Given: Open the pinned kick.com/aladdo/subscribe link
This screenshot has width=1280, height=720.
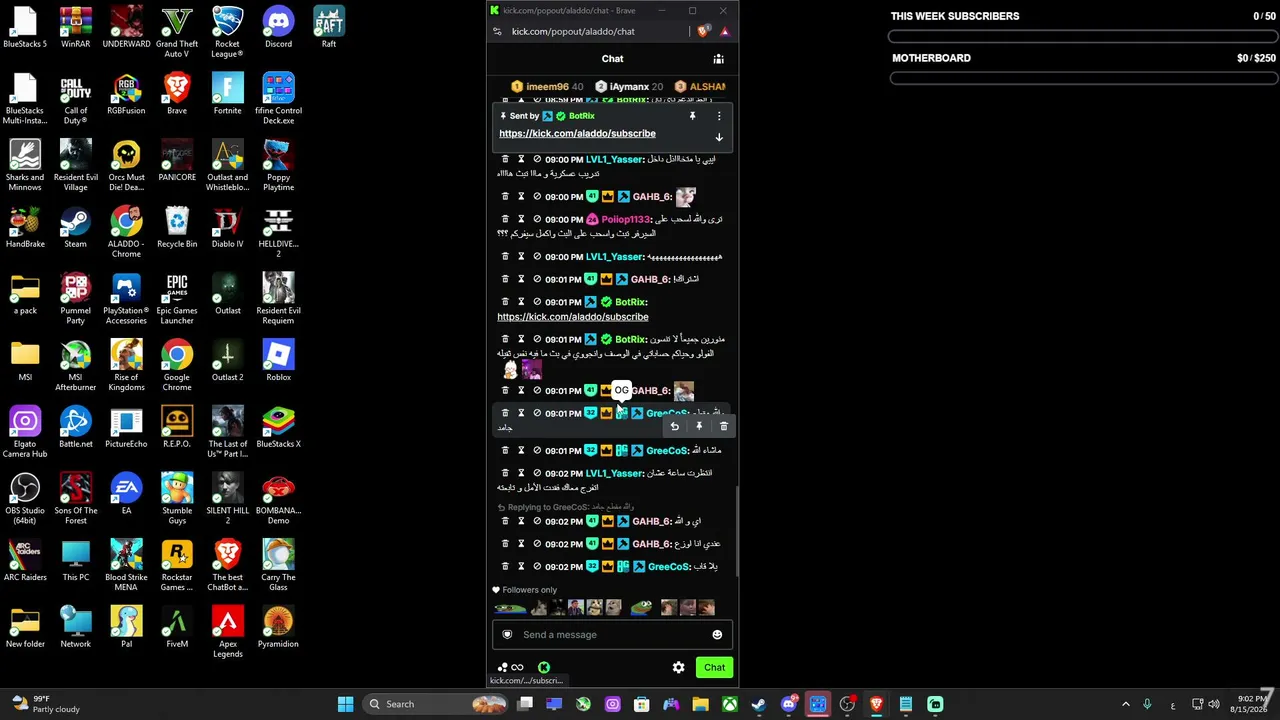Looking at the screenshot, I should (577, 134).
